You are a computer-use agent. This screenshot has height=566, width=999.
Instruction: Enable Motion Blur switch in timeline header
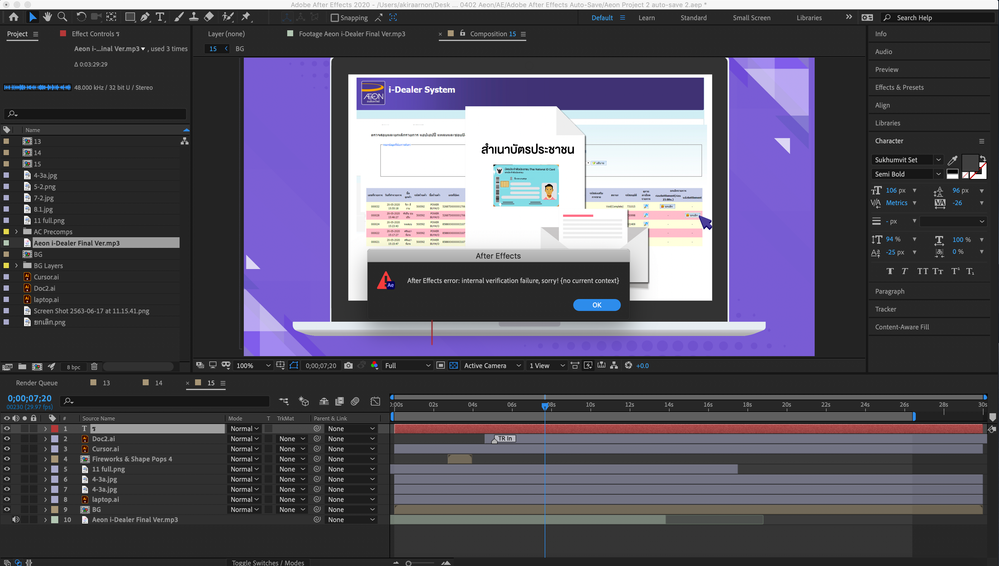tap(355, 401)
